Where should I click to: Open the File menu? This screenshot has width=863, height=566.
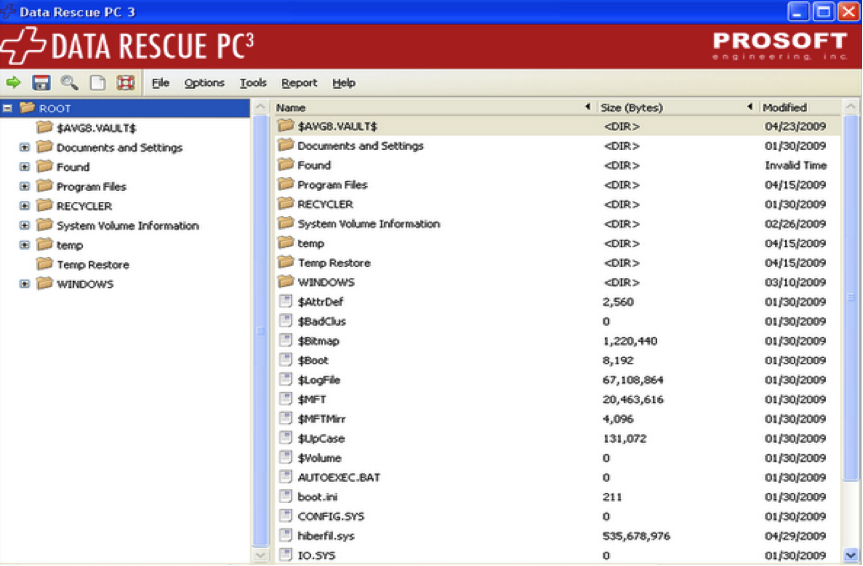pos(160,83)
